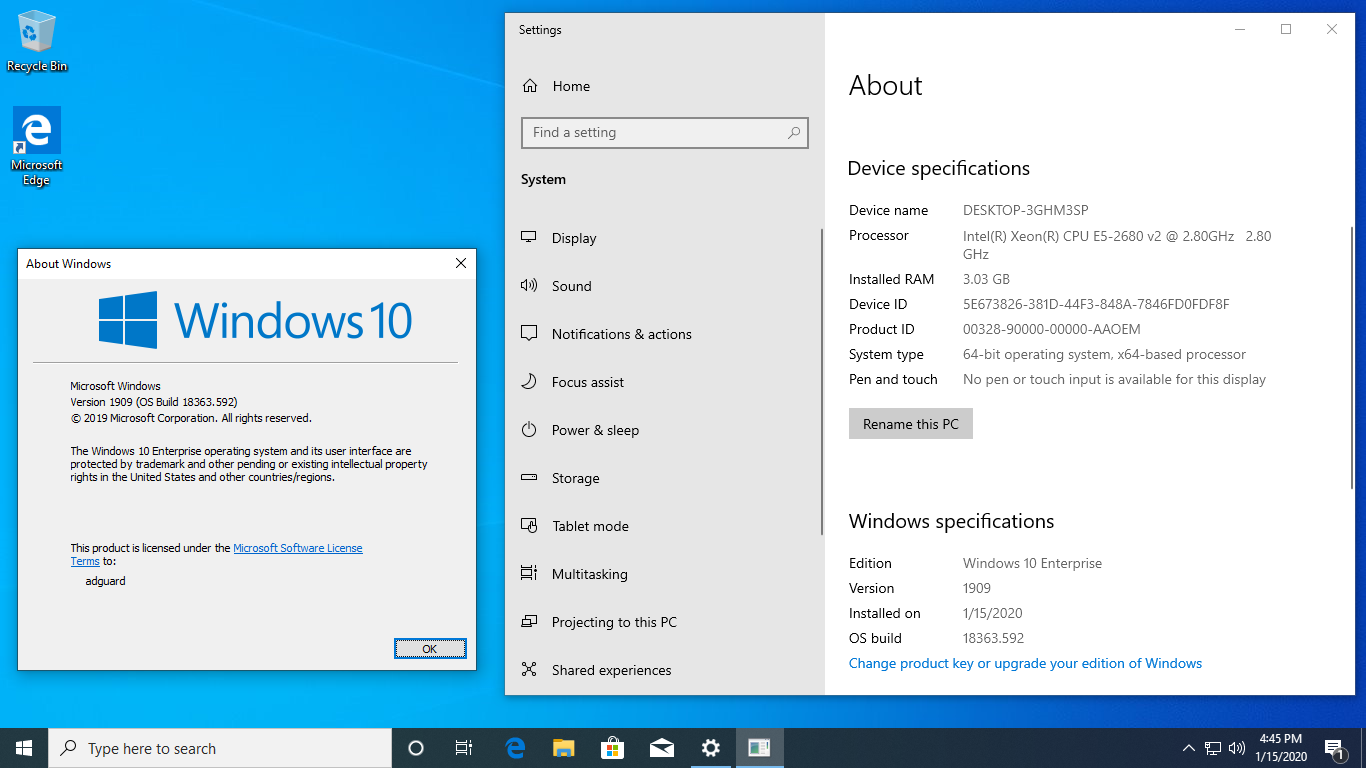The width and height of the screenshot is (1366, 768).
Task: Launch Edge from the taskbar
Action: coord(516,748)
